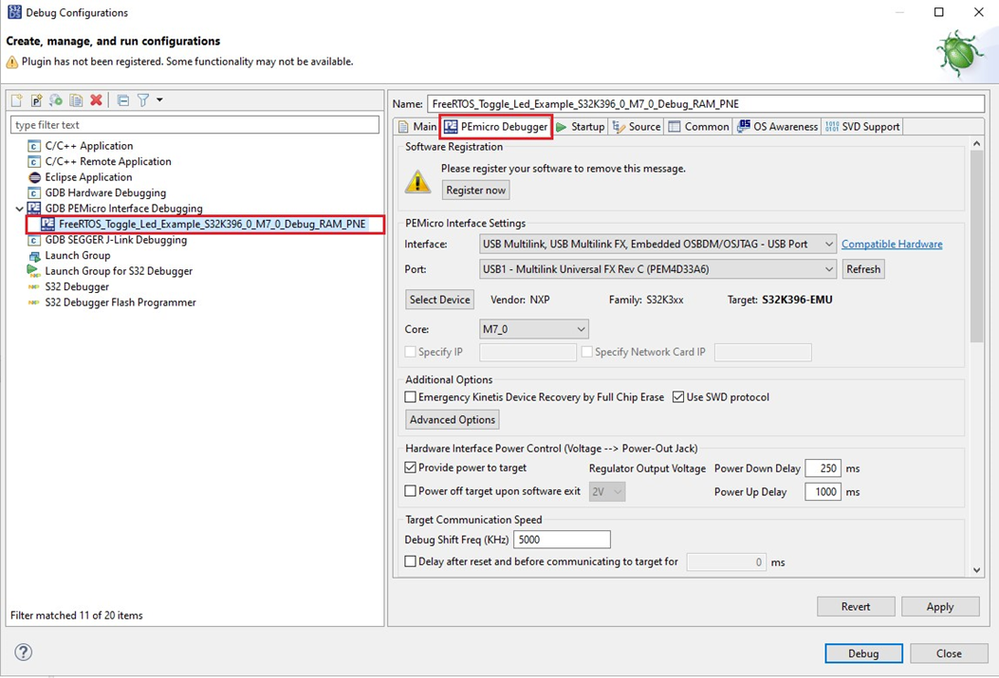The image size is (999, 678).
Task: Click the type filter text field
Action: [195, 125]
